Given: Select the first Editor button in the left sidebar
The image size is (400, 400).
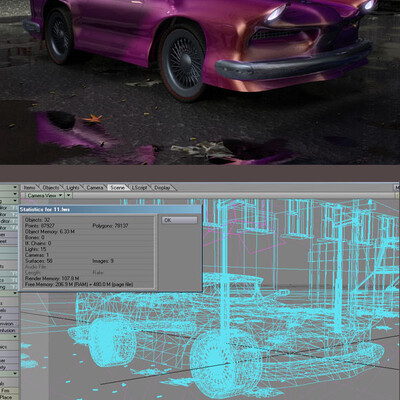Looking at the screenshot, I should point(9,208).
